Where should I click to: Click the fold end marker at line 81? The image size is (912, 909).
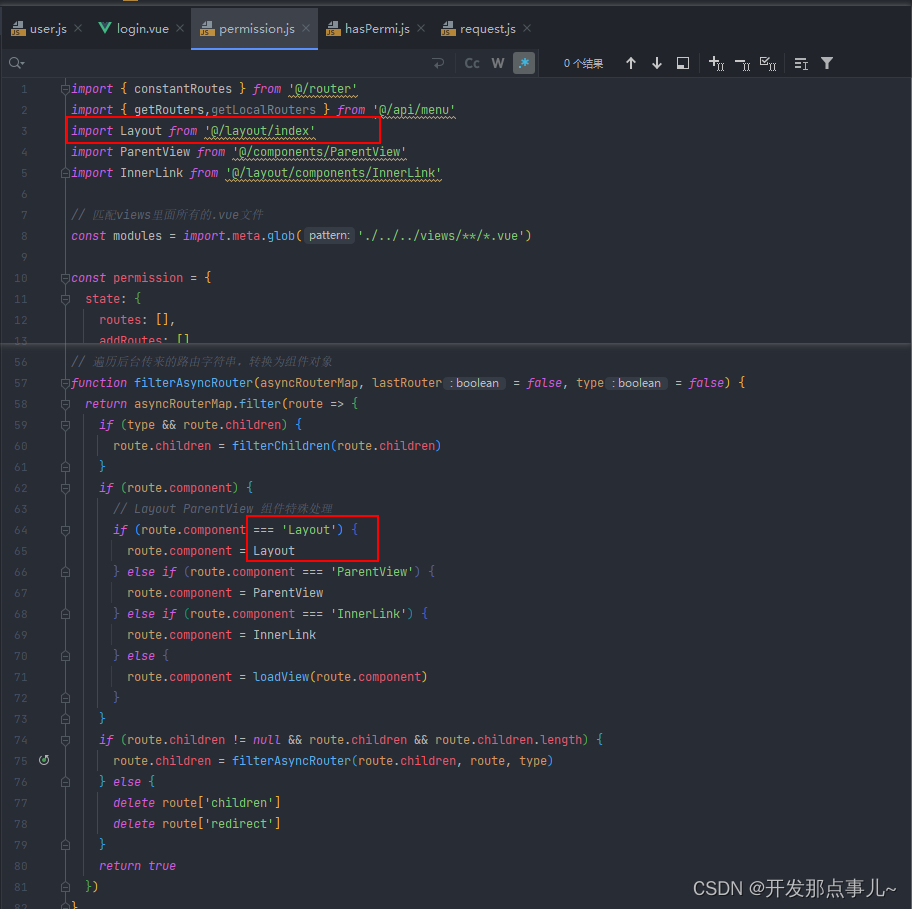click(65, 886)
